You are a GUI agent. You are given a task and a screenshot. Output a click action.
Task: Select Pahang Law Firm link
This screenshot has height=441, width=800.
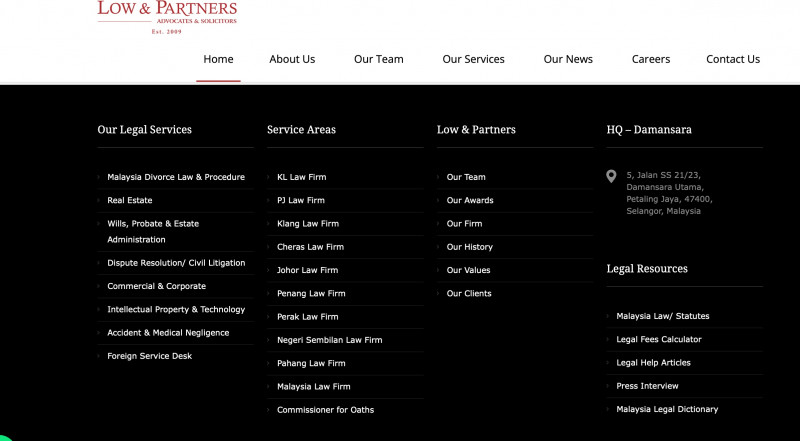coord(311,363)
